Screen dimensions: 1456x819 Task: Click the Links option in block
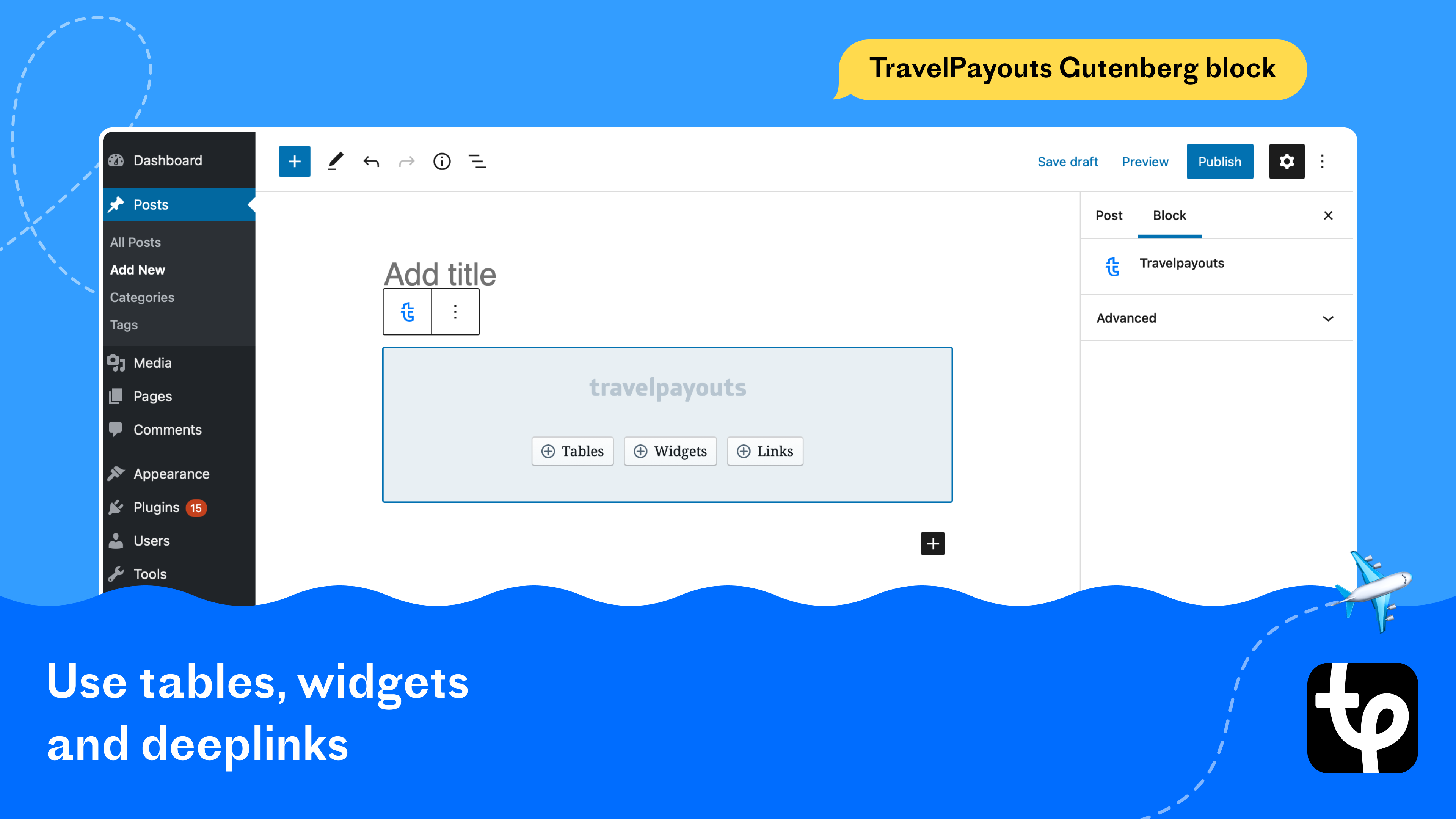pos(766,451)
